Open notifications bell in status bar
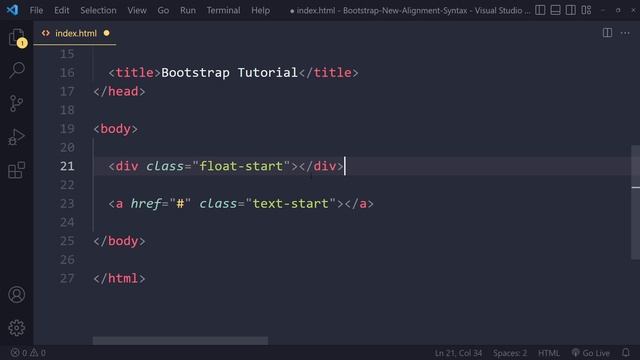 point(626,353)
